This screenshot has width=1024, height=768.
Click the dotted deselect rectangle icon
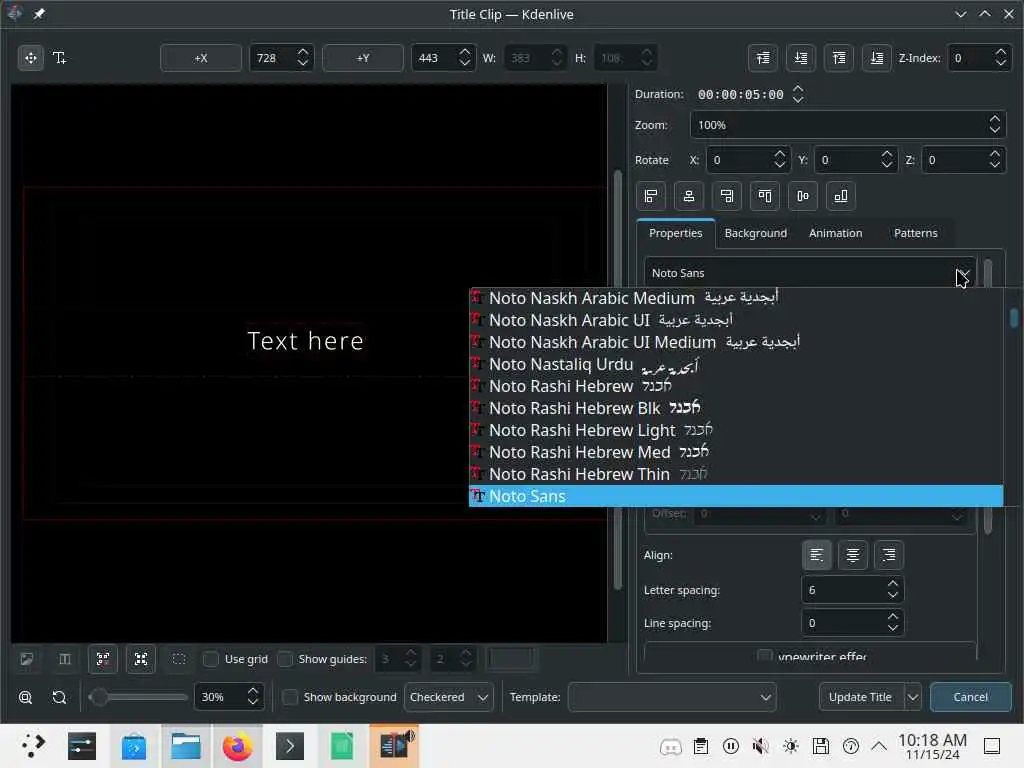click(x=179, y=659)
